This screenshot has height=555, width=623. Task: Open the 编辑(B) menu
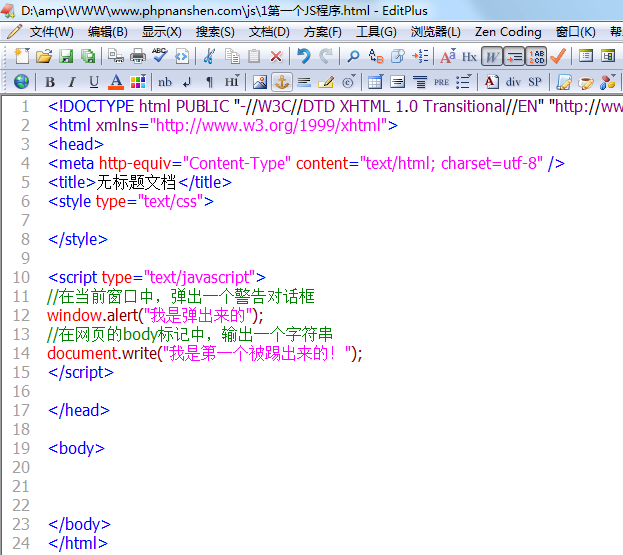pos(108,32)
